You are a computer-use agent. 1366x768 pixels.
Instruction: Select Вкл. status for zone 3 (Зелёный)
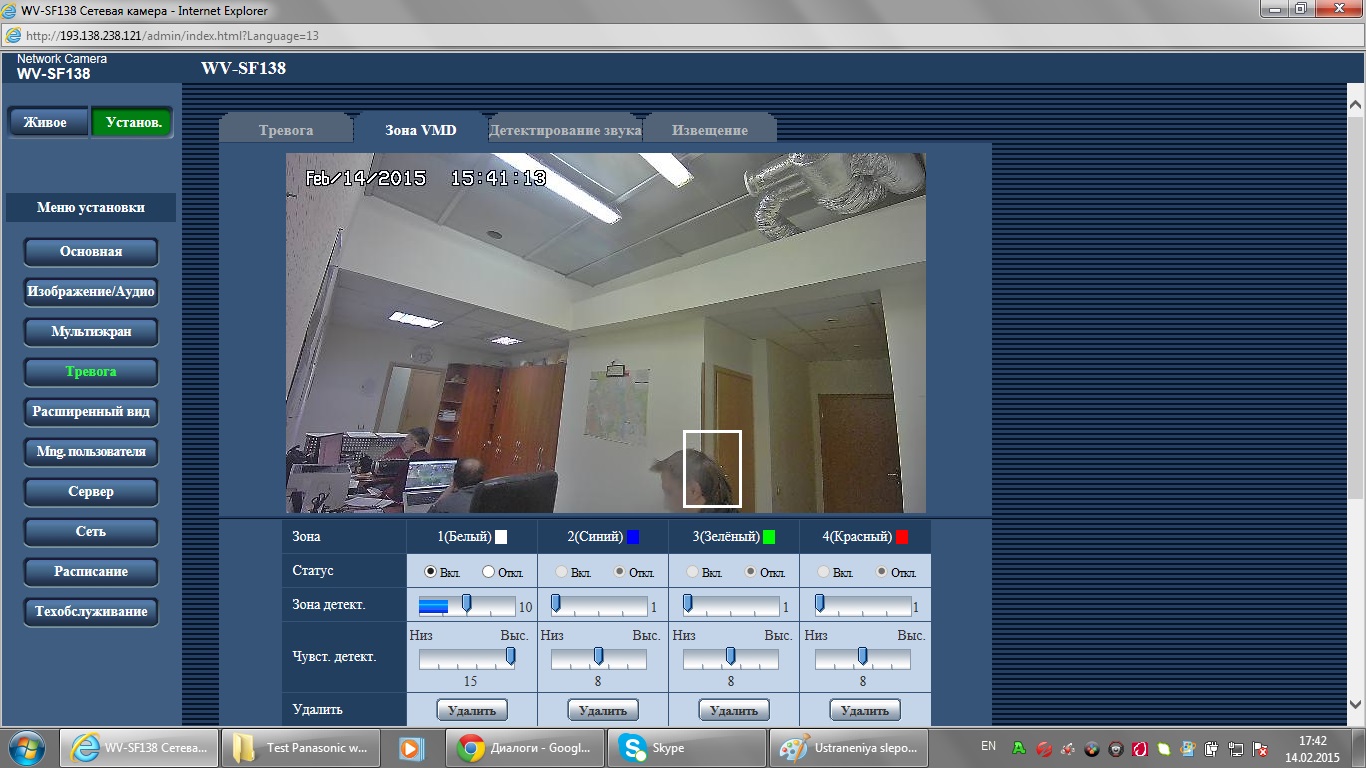click(x=692, y=572)
